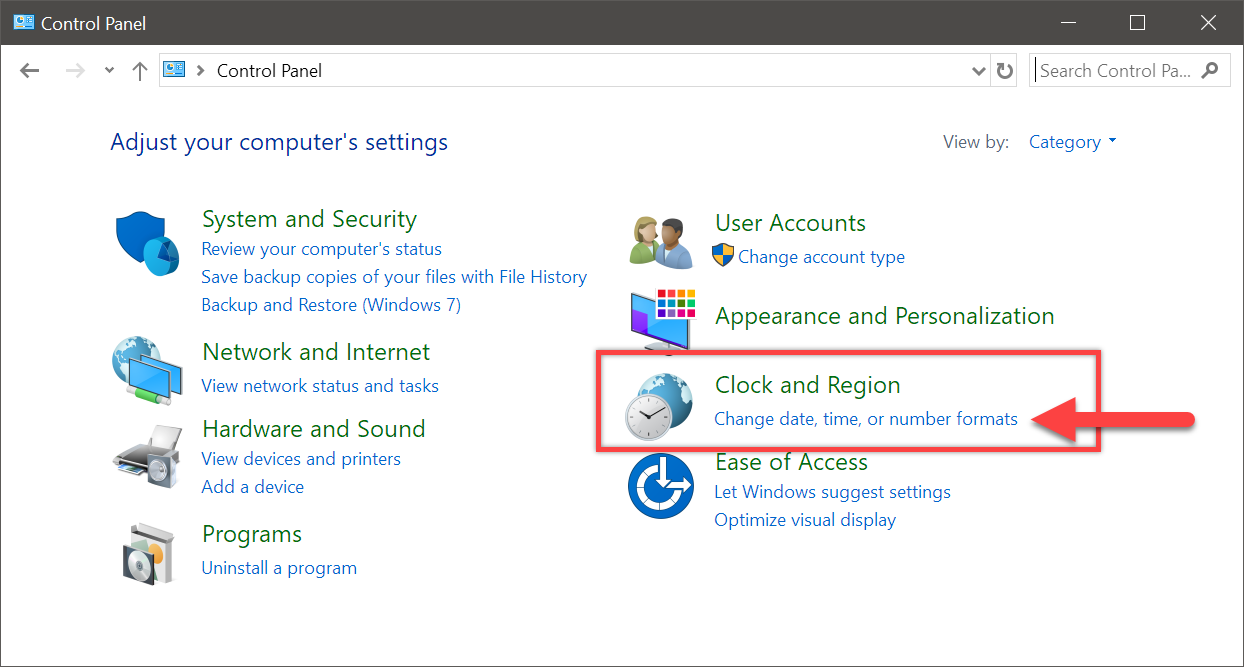The image size is (1244, 667).
Task: Click the search magnifier icon
Action: point(1210,70)
